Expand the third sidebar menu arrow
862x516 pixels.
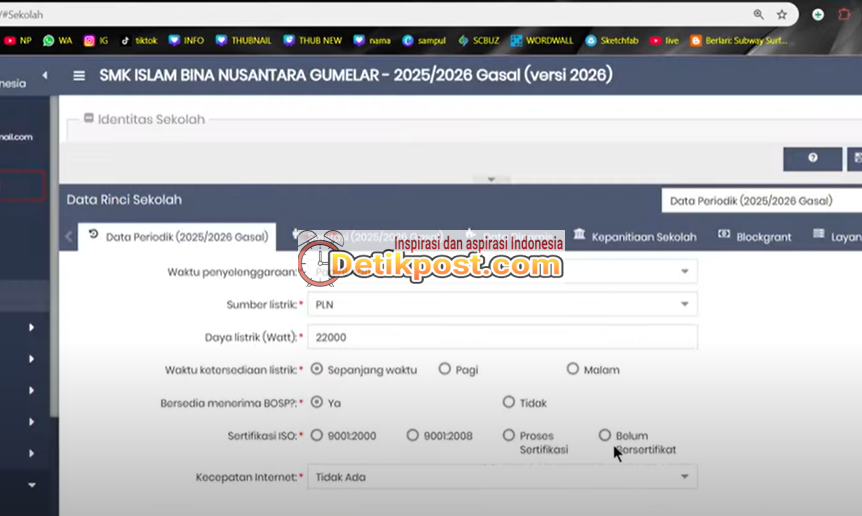pos(31,390)
